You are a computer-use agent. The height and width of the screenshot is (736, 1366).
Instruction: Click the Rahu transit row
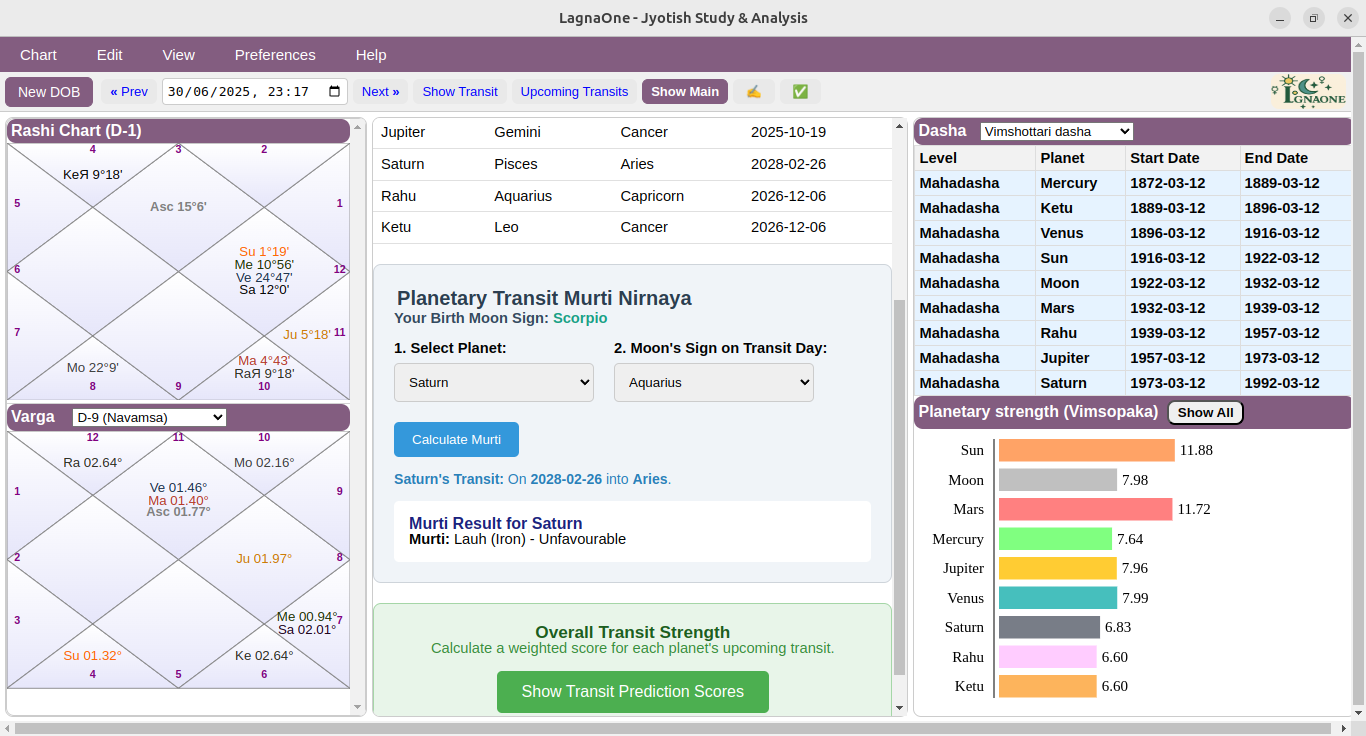click(632, 196)
